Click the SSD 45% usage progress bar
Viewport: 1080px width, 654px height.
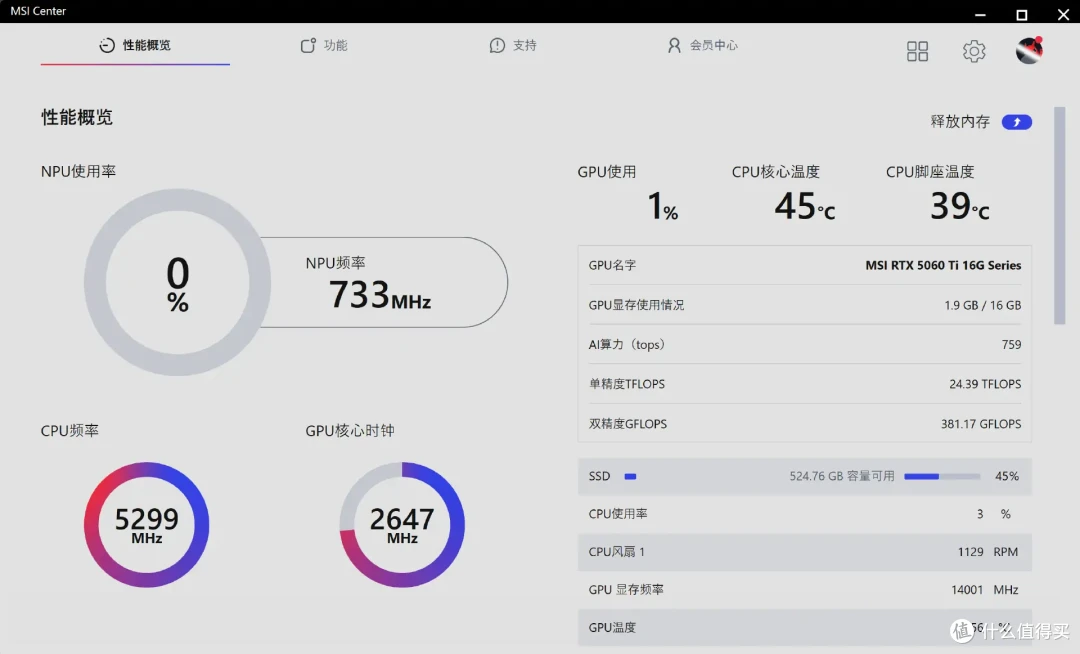(x=942, y=476)
